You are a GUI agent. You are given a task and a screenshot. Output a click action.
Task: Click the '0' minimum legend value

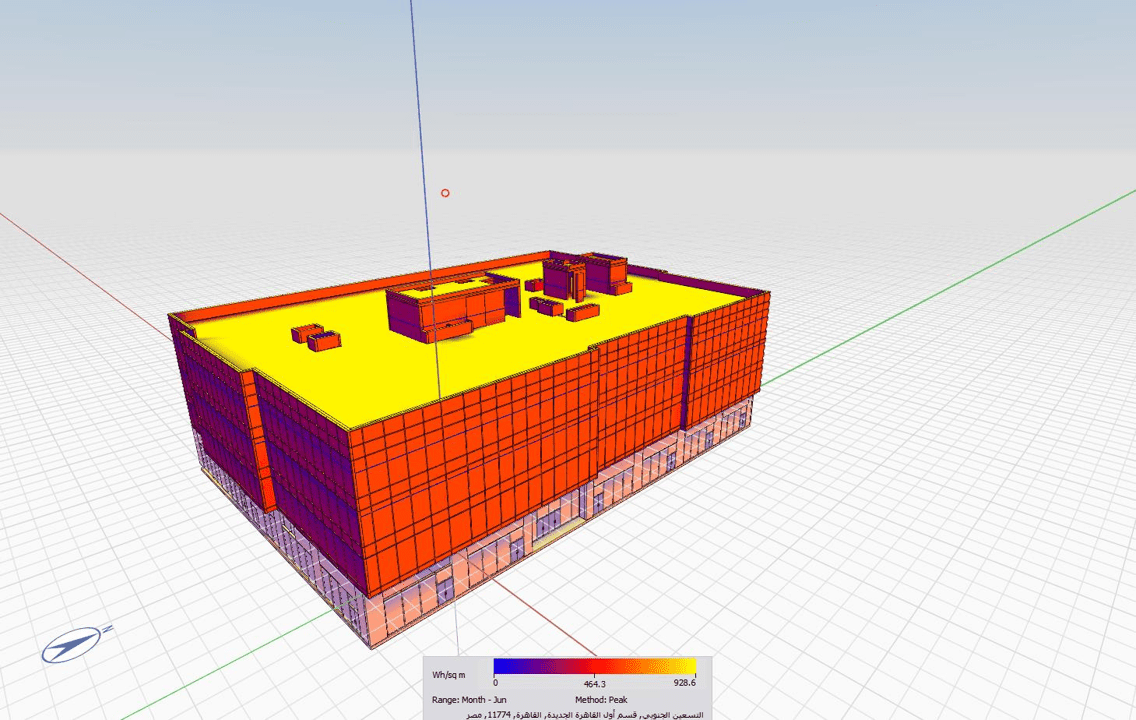click(x=496, y=683)
